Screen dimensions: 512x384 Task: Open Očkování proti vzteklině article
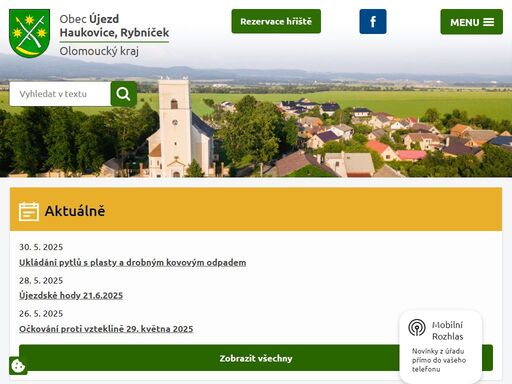point(106,329)
